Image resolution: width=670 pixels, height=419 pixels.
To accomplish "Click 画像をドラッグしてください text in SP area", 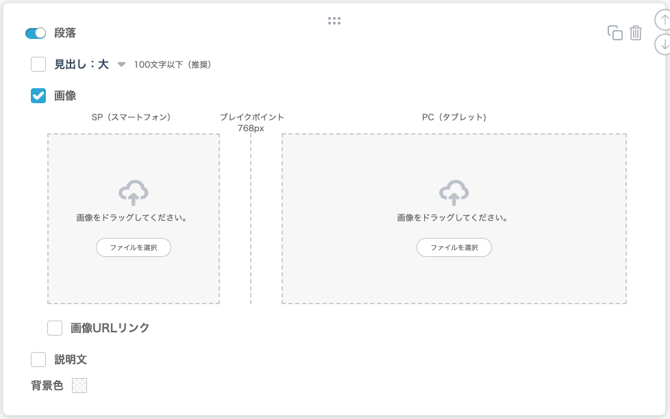I will (132, 218).
